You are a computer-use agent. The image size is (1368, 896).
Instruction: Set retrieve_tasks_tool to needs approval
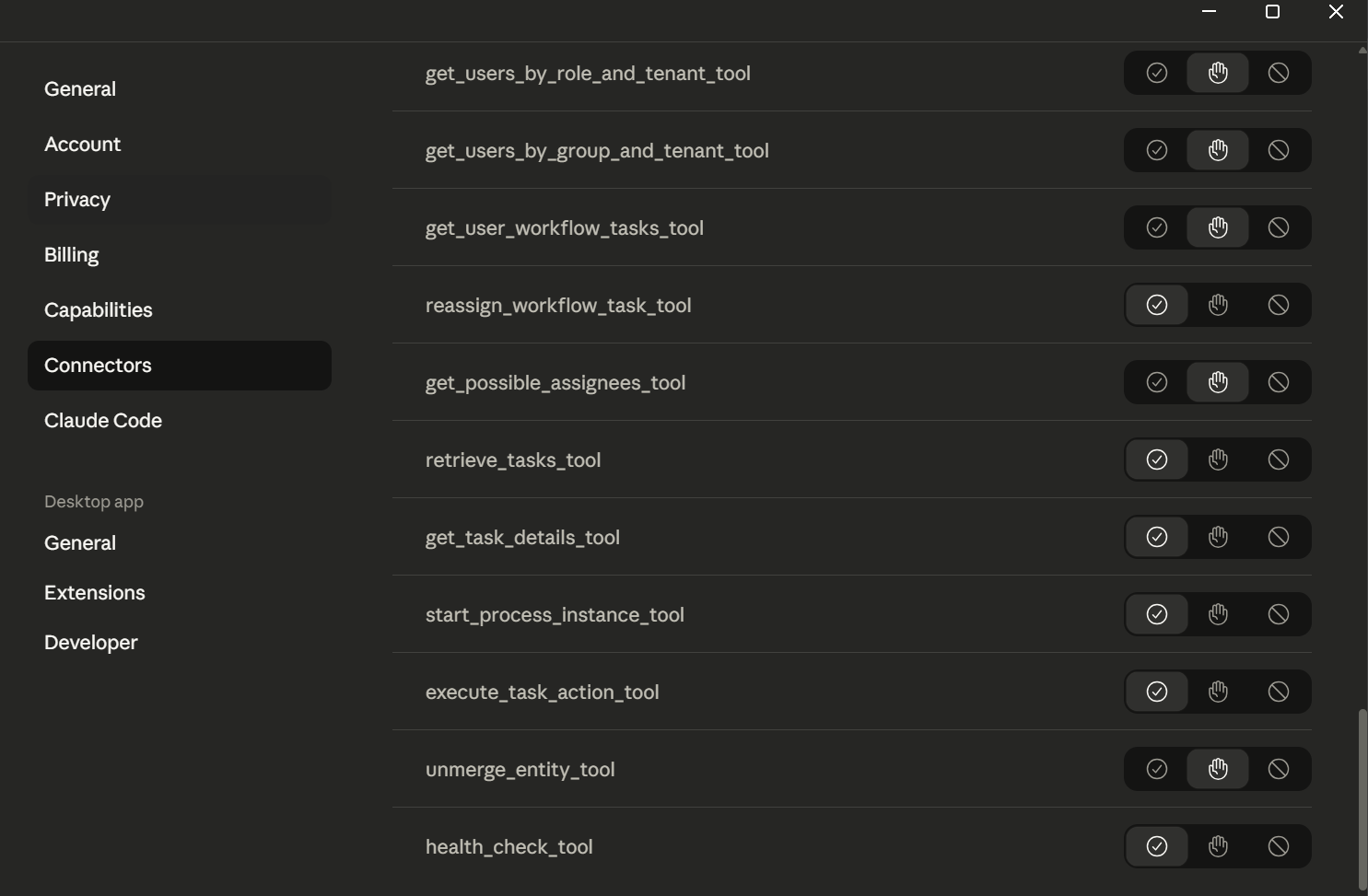1218,460
